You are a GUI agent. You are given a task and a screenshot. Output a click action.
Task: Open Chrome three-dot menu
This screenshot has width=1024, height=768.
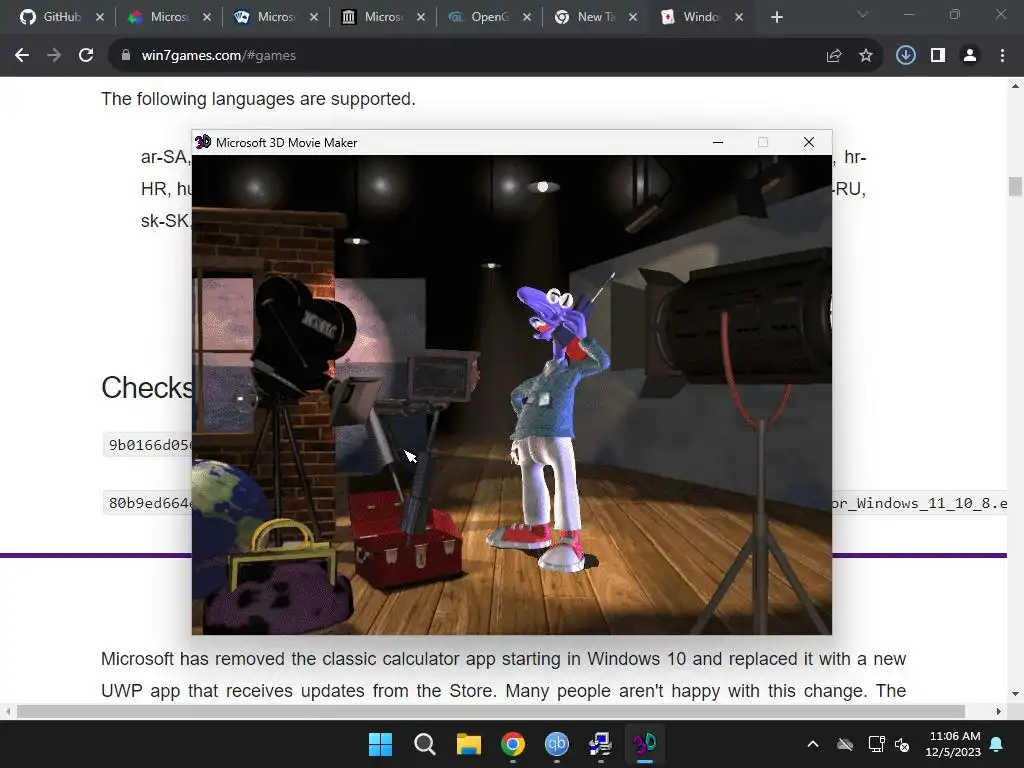click(x=1002, y=56)
